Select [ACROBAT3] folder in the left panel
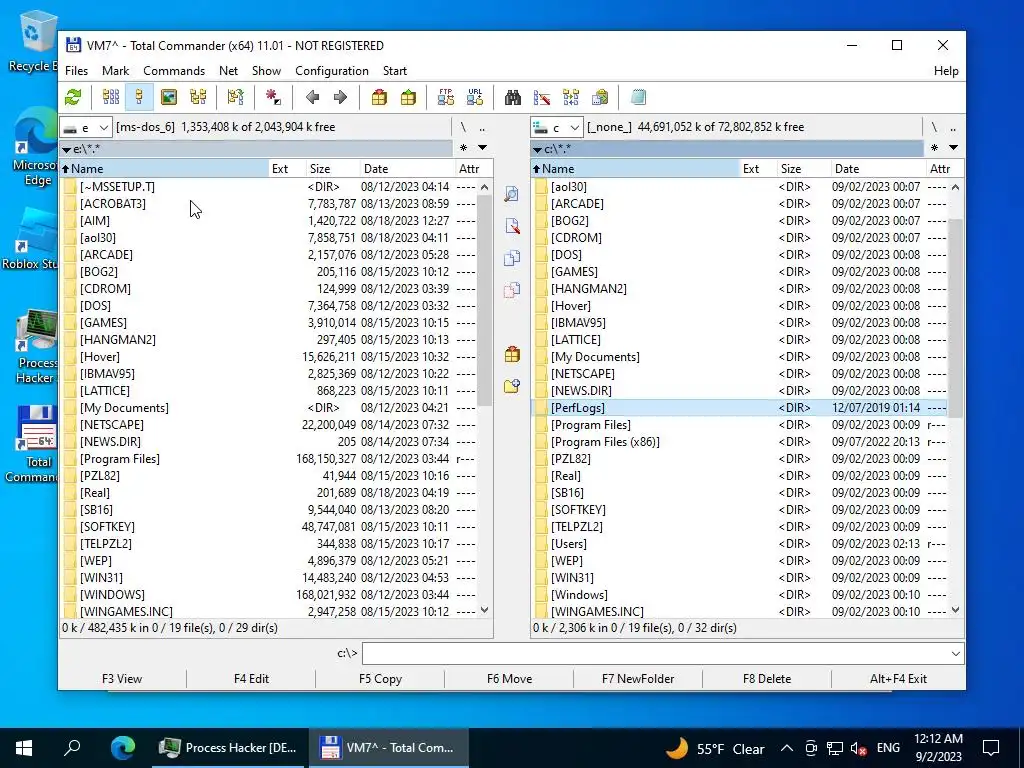The width and height of the screenshot is (1024, 768). pos(270,204)
